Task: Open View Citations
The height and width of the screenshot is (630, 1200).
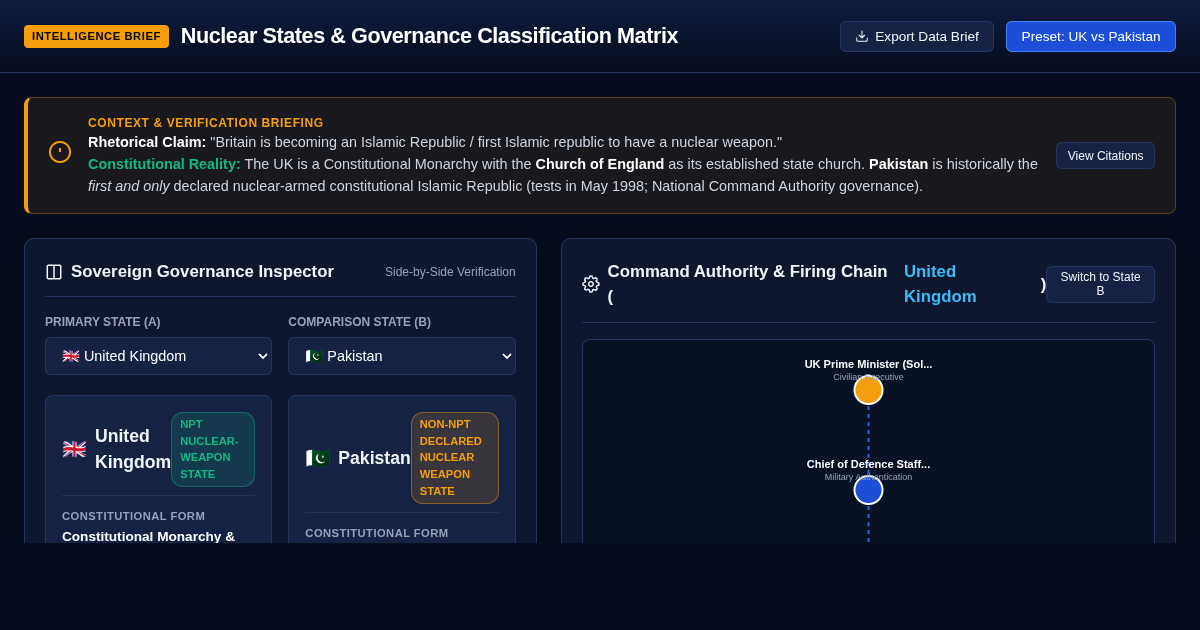Action: click(x=1105, y=156)
